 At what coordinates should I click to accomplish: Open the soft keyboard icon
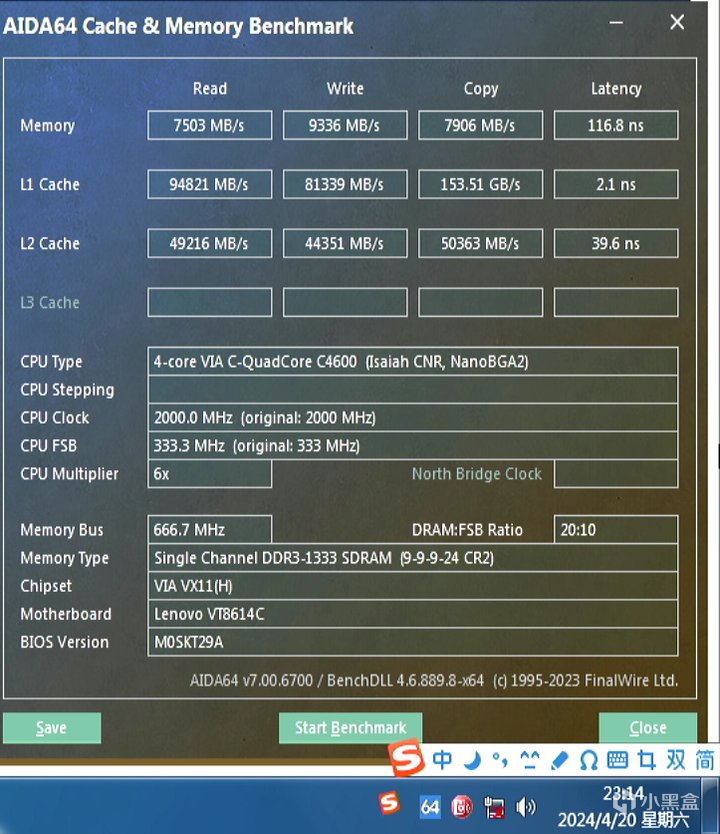(617, 760)
